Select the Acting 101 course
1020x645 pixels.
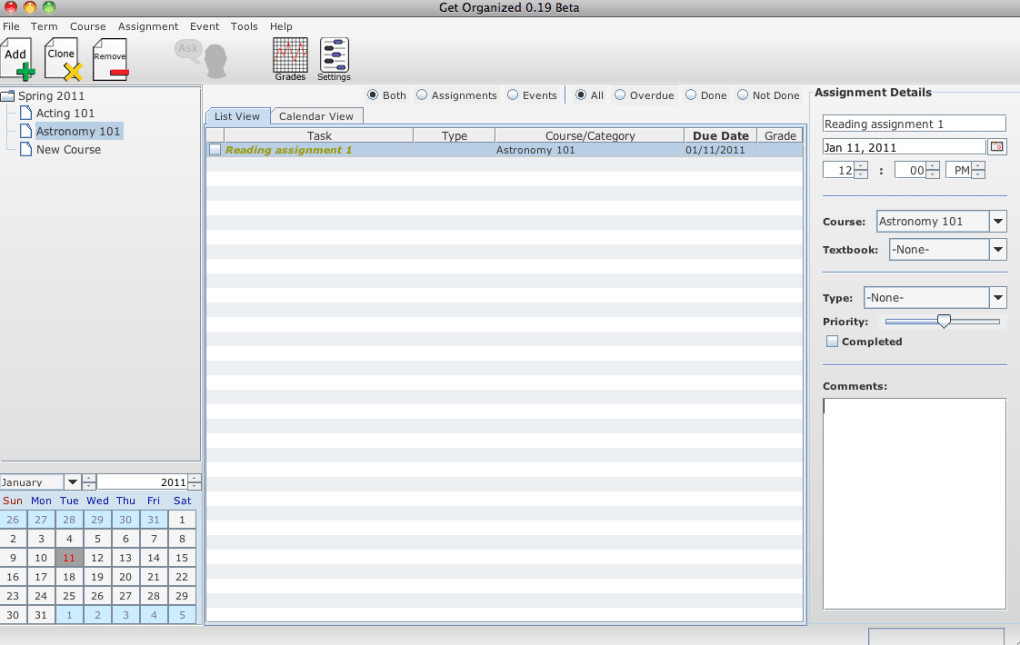point(65,113)
